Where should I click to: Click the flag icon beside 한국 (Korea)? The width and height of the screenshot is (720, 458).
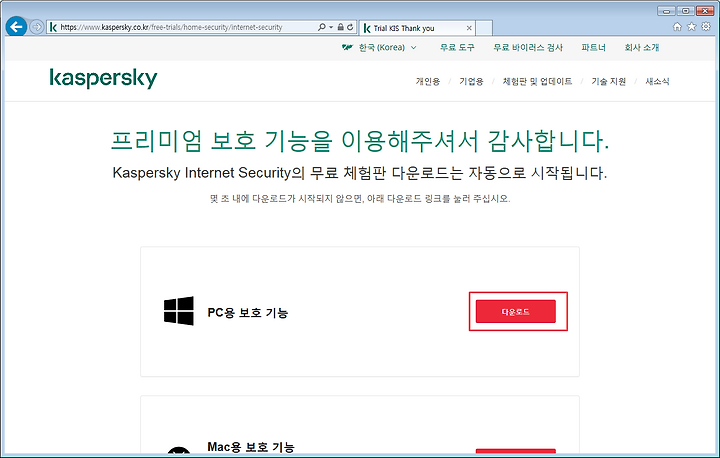(348, 47)
